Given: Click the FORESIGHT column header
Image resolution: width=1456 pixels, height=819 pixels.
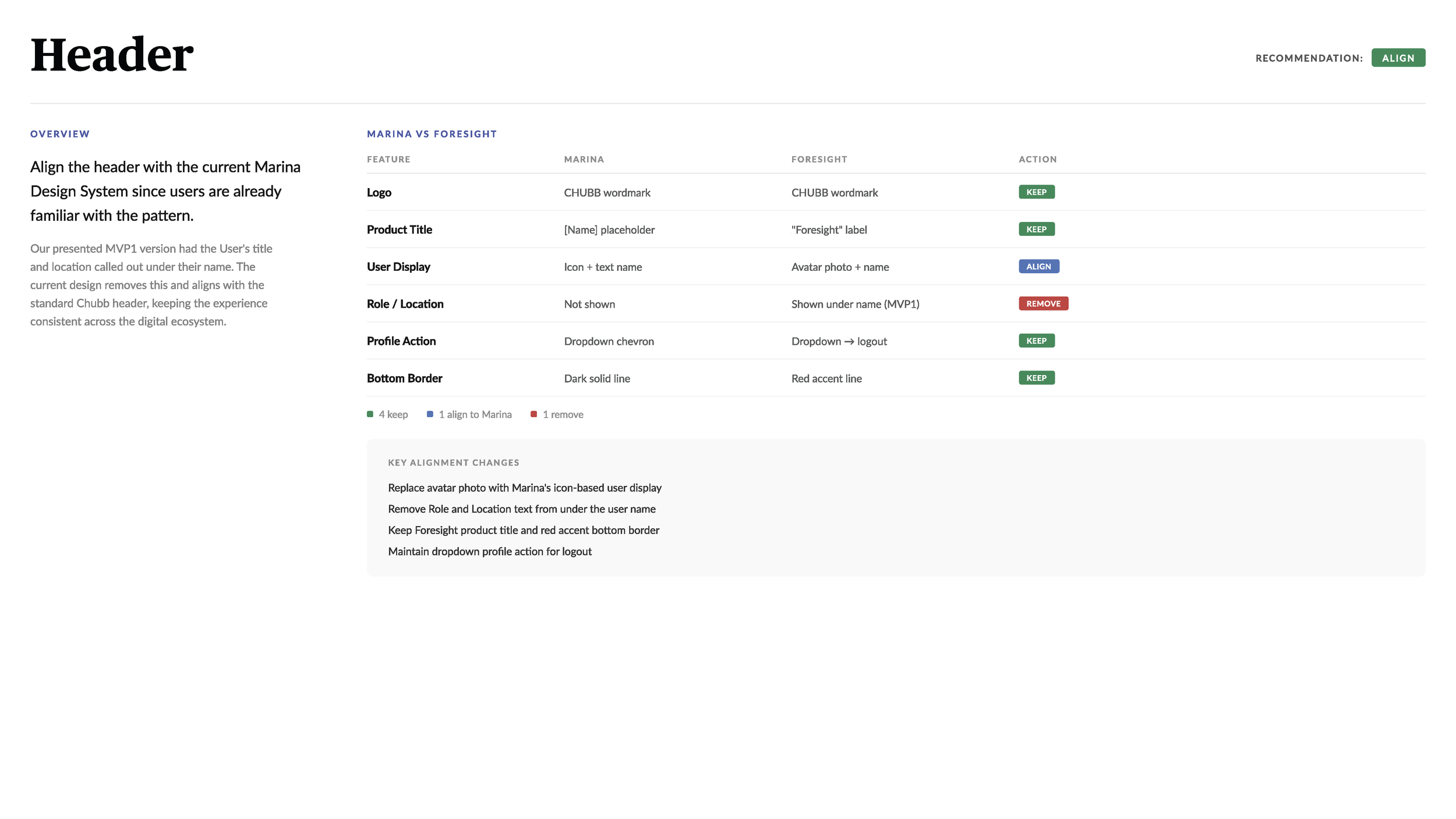Looking at the screenshot, I should tap(819, 160).
